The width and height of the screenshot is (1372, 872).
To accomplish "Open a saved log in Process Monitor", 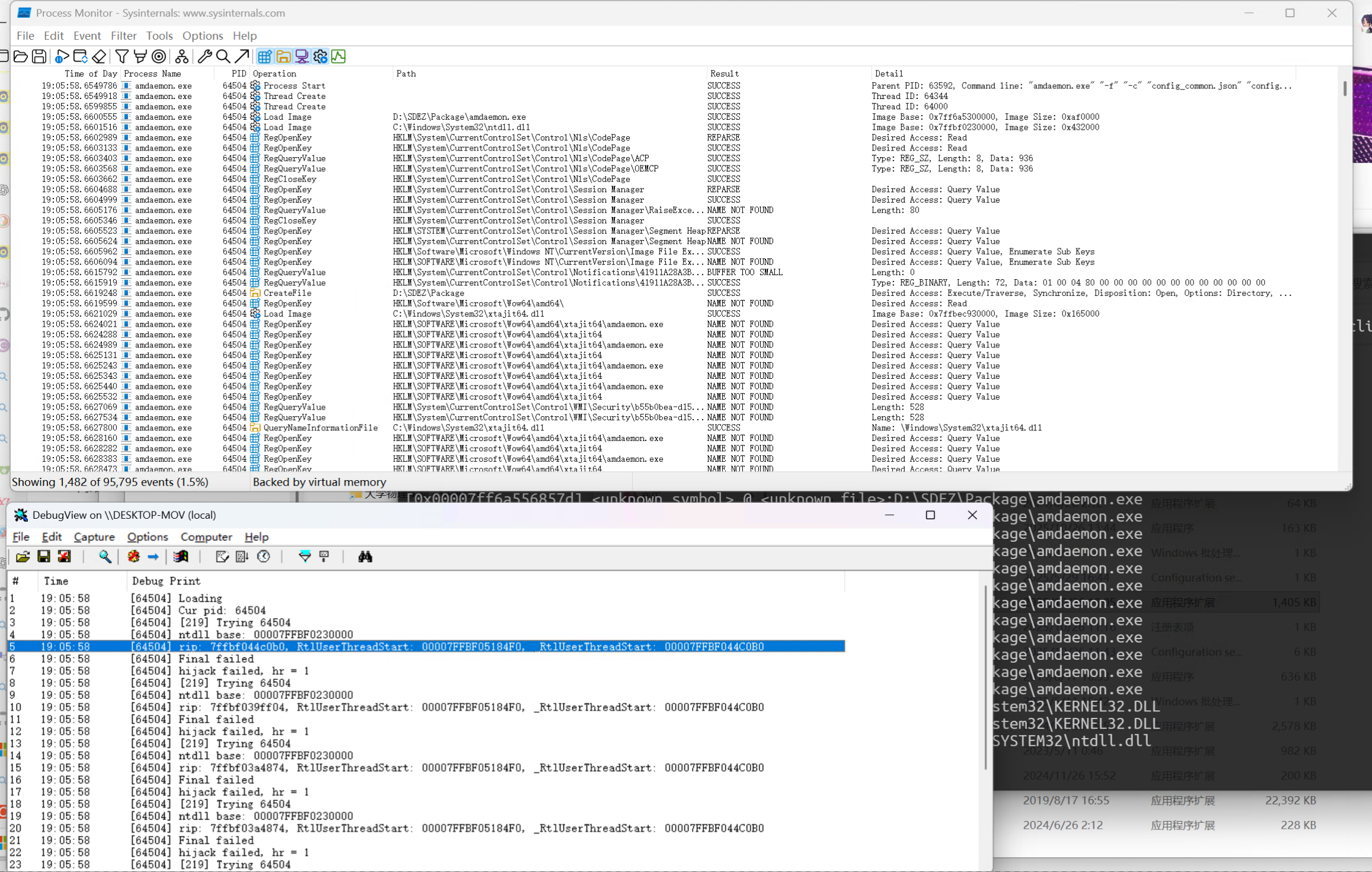I will (x=21, y=56).
